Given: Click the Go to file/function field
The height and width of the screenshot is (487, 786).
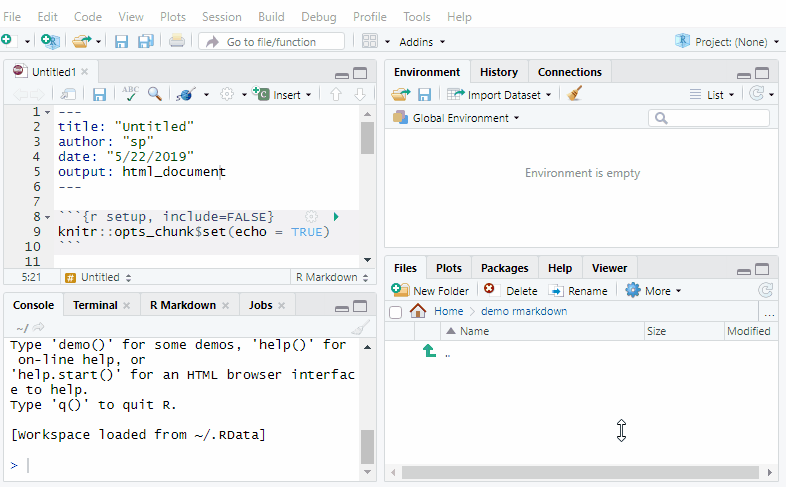Looking at the screenshot, I should (271, 41).
